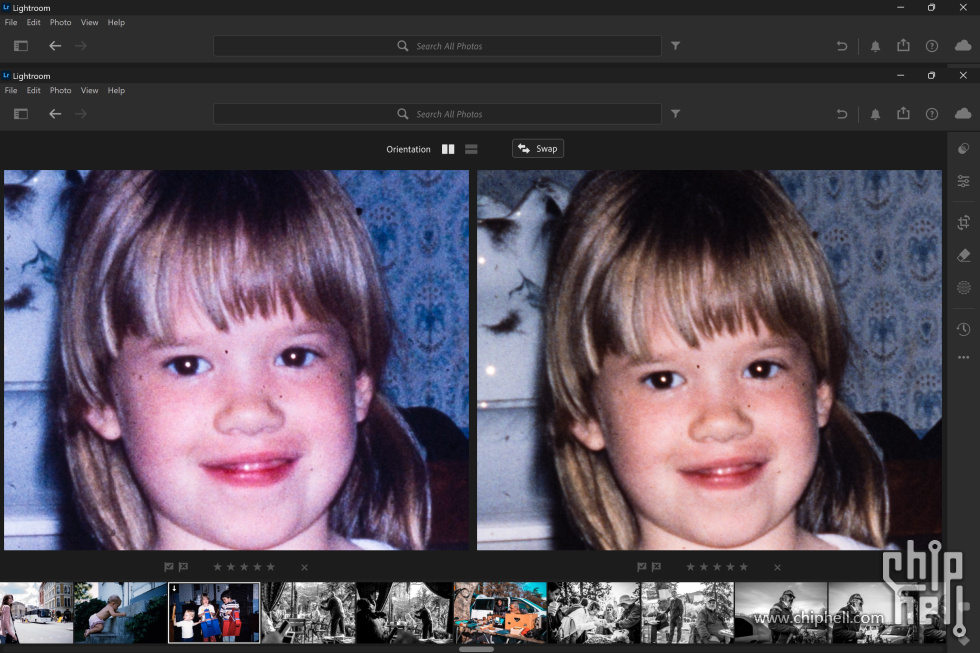This screenshot has height=653, width=980.
Task: Toggle the left panel icon in the back window
Action: [x=21, y=46]
